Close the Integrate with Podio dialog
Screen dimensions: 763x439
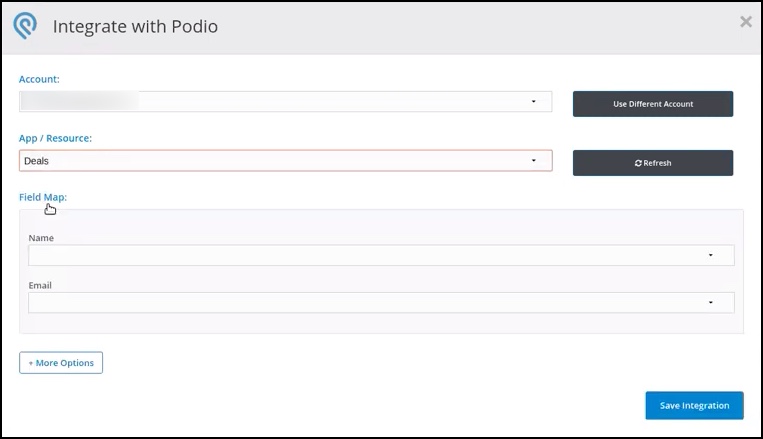coord(745,22)
